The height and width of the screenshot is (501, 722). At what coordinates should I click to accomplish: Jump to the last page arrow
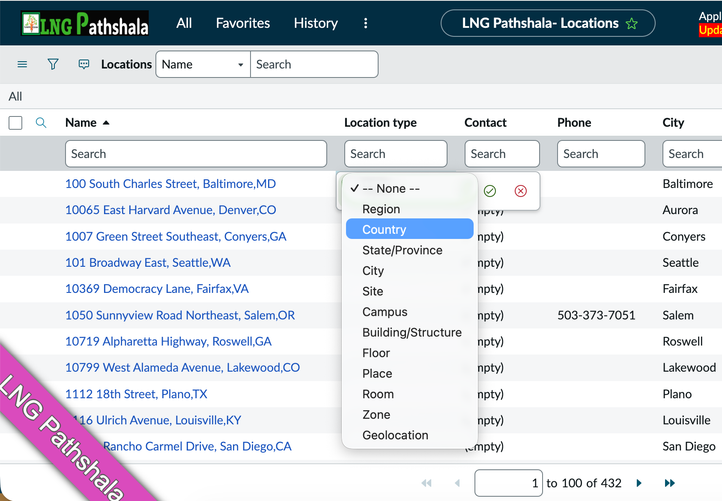pos(670,483)
